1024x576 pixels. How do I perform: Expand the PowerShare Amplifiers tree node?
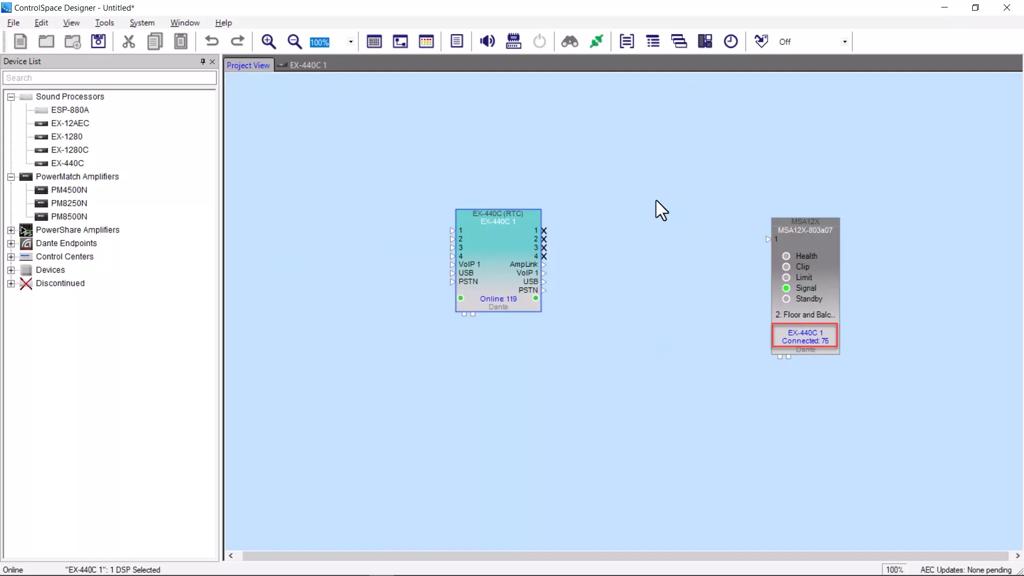[x=11, y=230]
